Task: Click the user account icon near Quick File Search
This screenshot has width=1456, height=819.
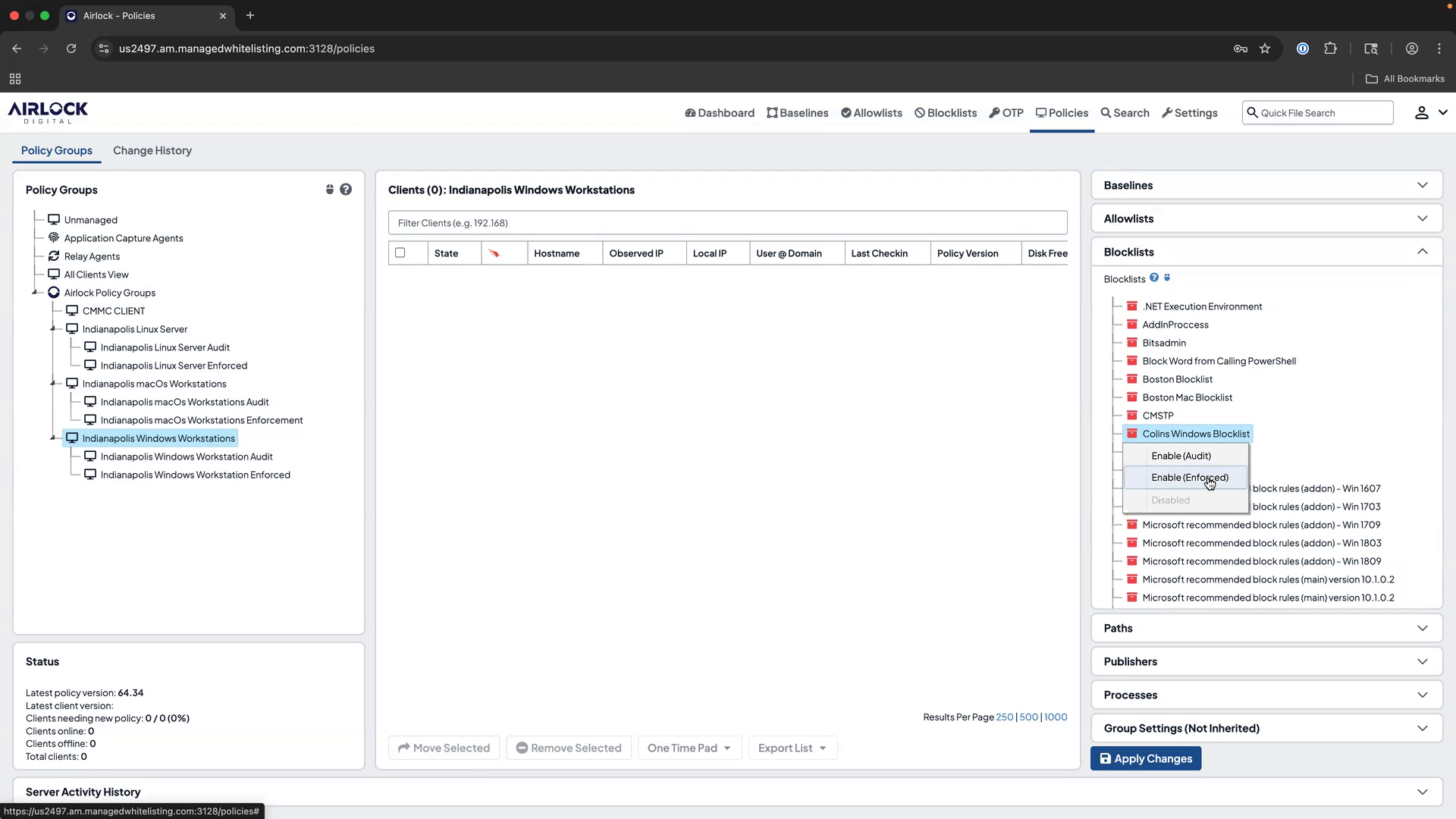Action: tap(1420, 112)
